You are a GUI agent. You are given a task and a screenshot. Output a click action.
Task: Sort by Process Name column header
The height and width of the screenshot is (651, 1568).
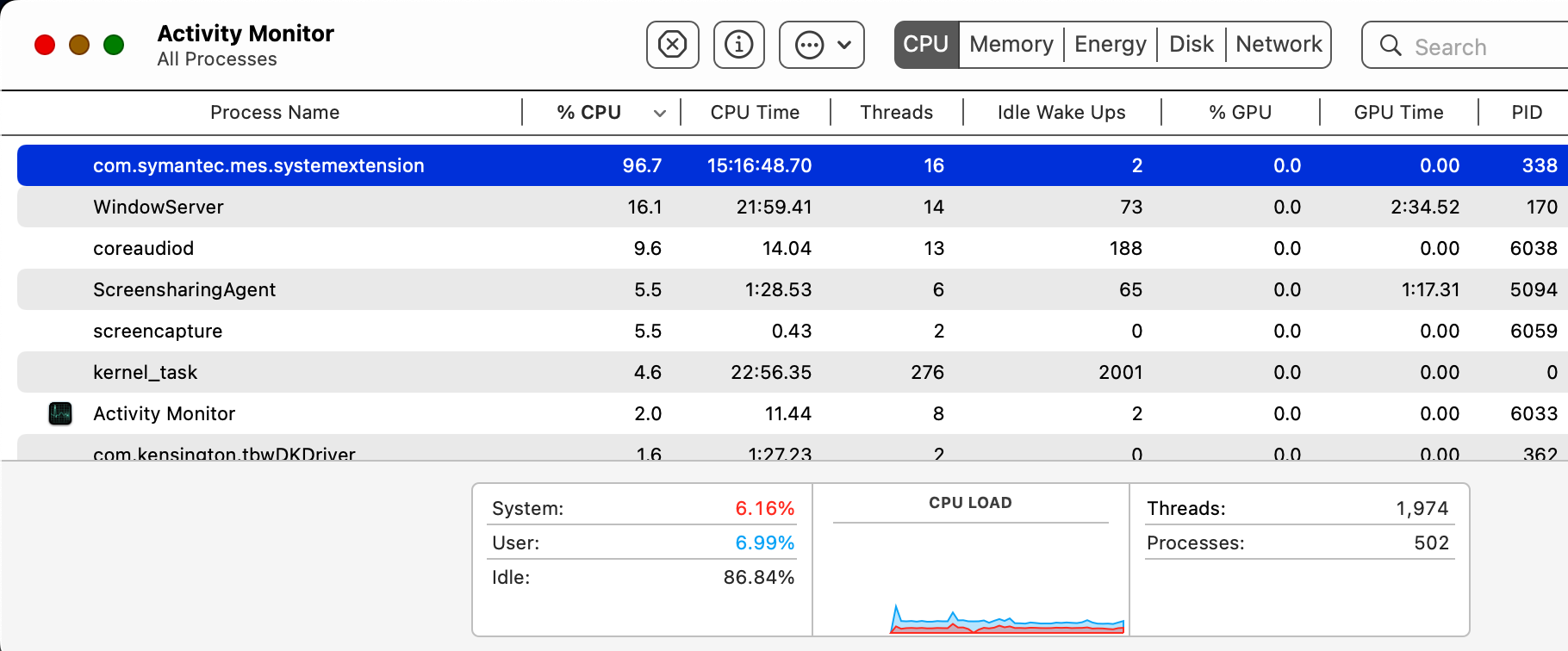(275, 113)
